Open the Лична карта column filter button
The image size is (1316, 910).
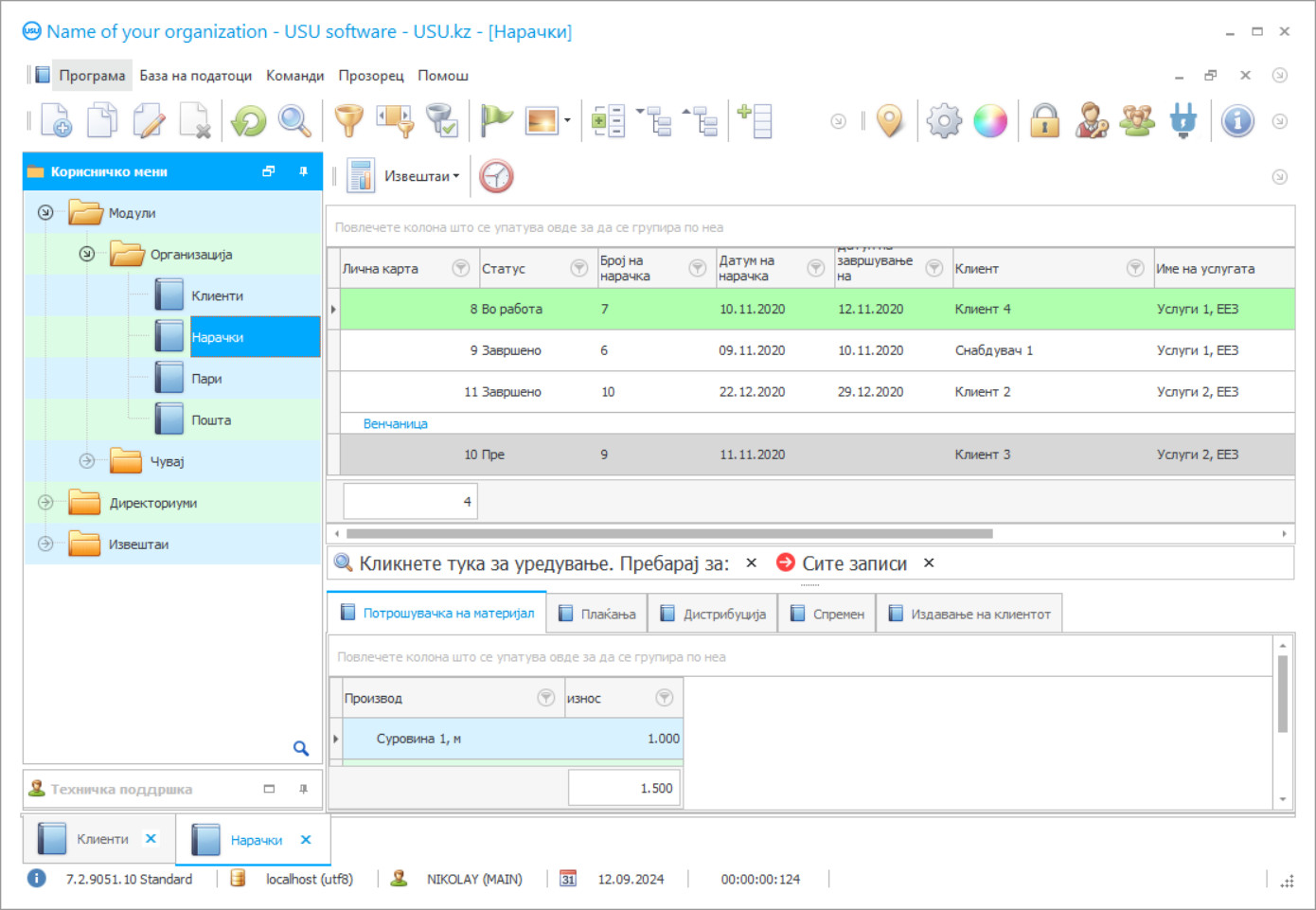pyautogui.click(x=461, y=268)
